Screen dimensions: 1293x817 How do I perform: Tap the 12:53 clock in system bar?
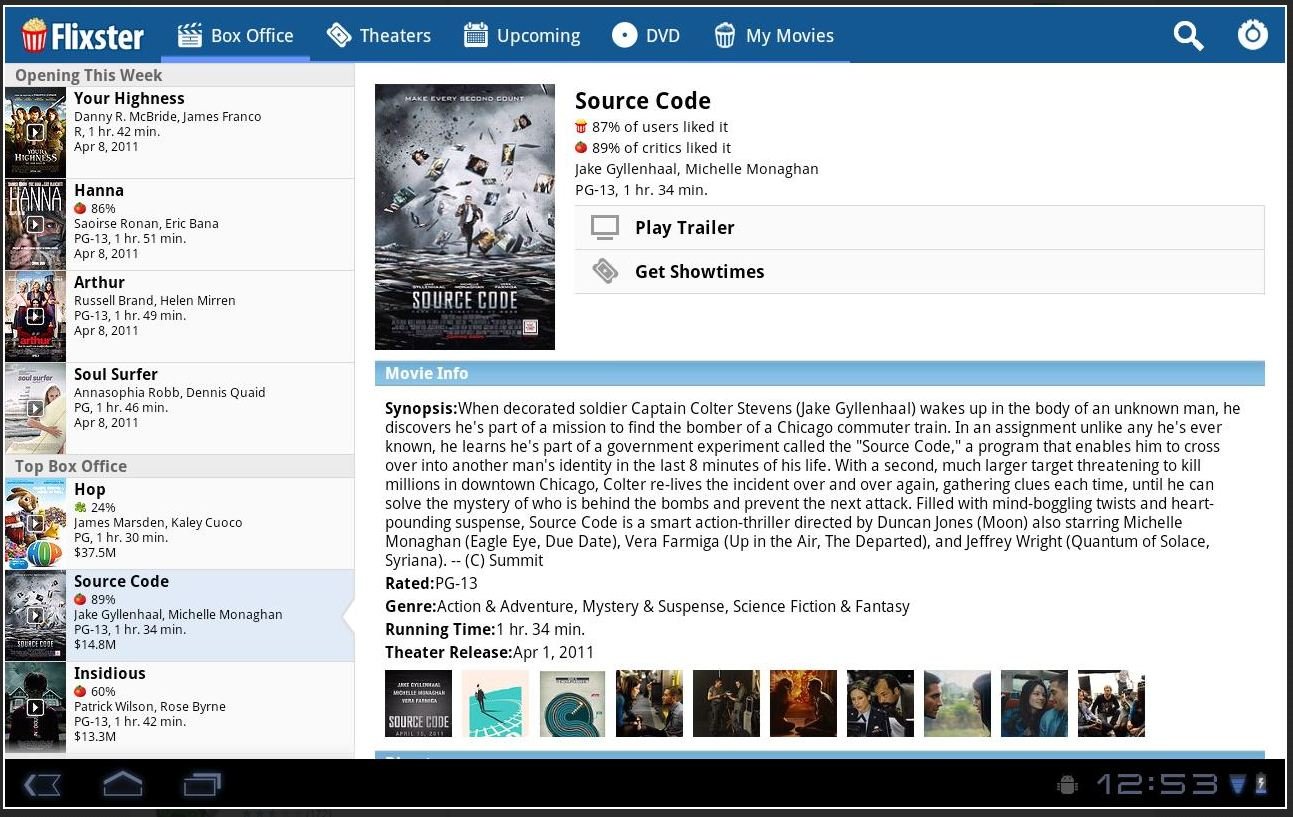(x=1157, y=784)
